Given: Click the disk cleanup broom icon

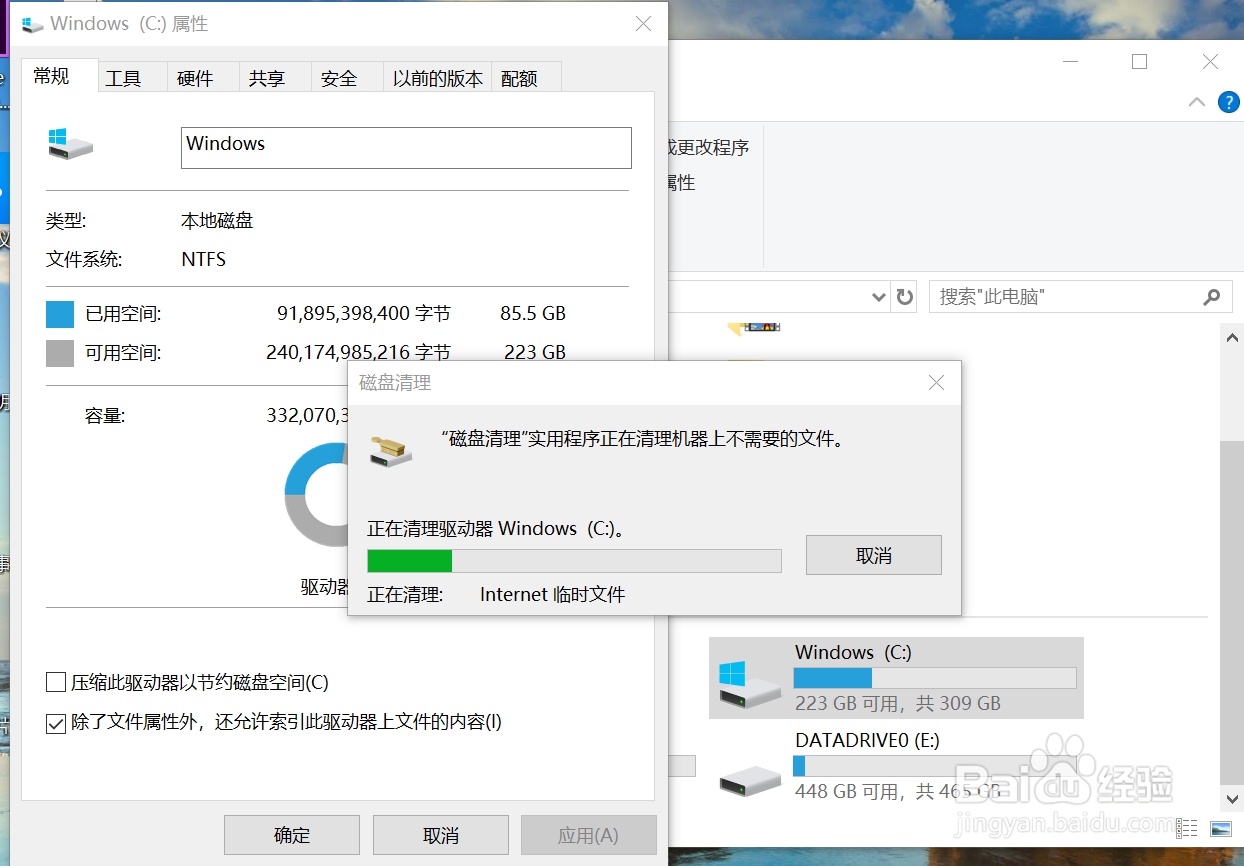Looking at the screenshot, I should (x=392, y=450).
